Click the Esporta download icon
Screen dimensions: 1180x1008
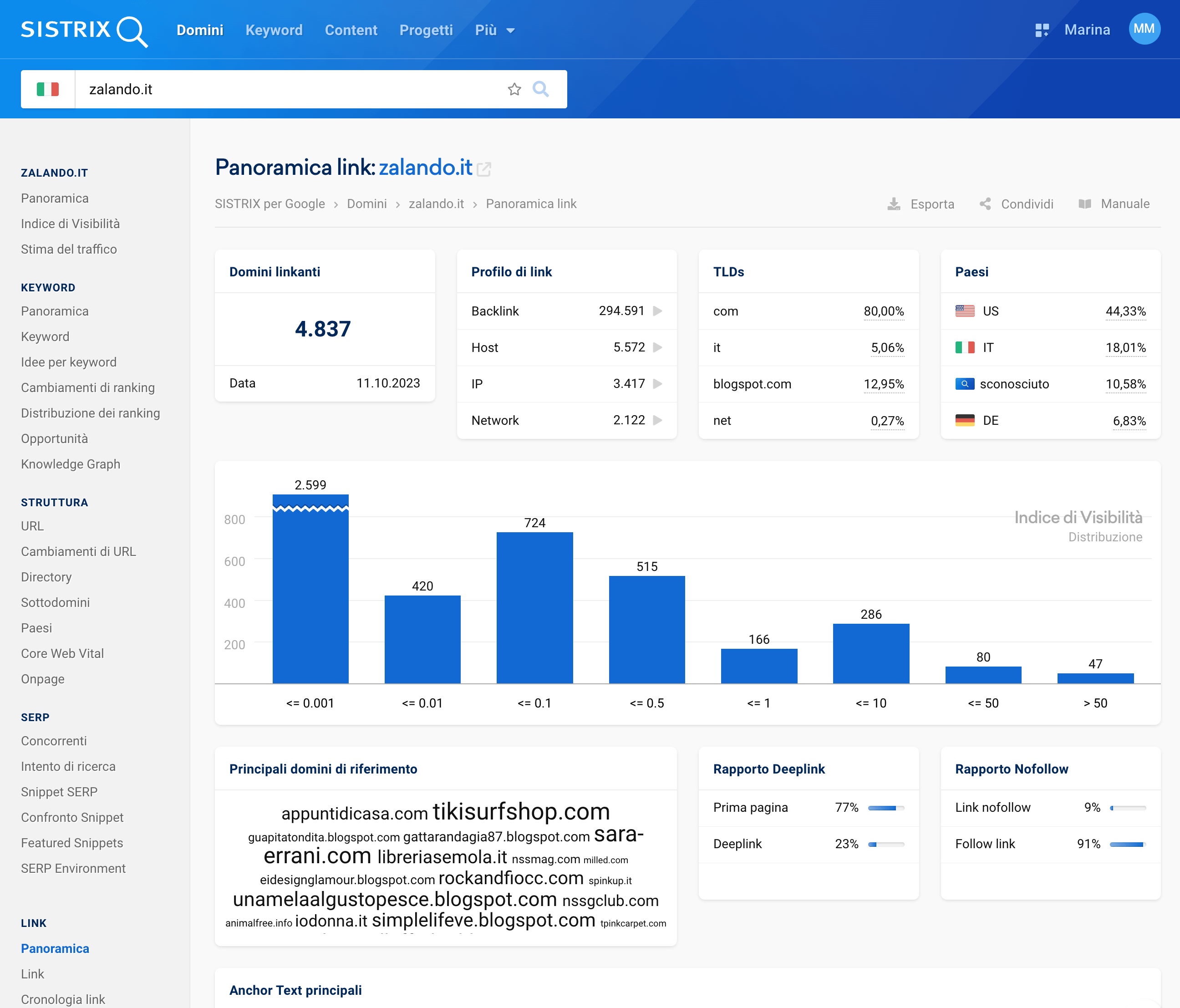click(894, 204)
